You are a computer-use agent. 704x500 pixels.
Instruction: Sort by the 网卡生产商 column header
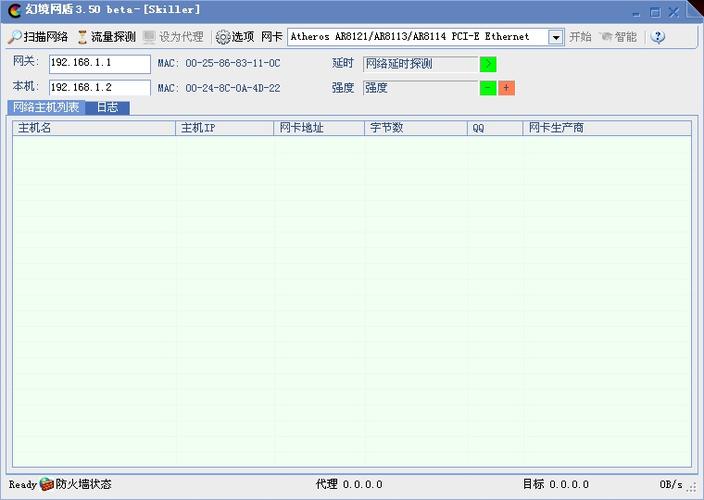[x=606, y=128]
